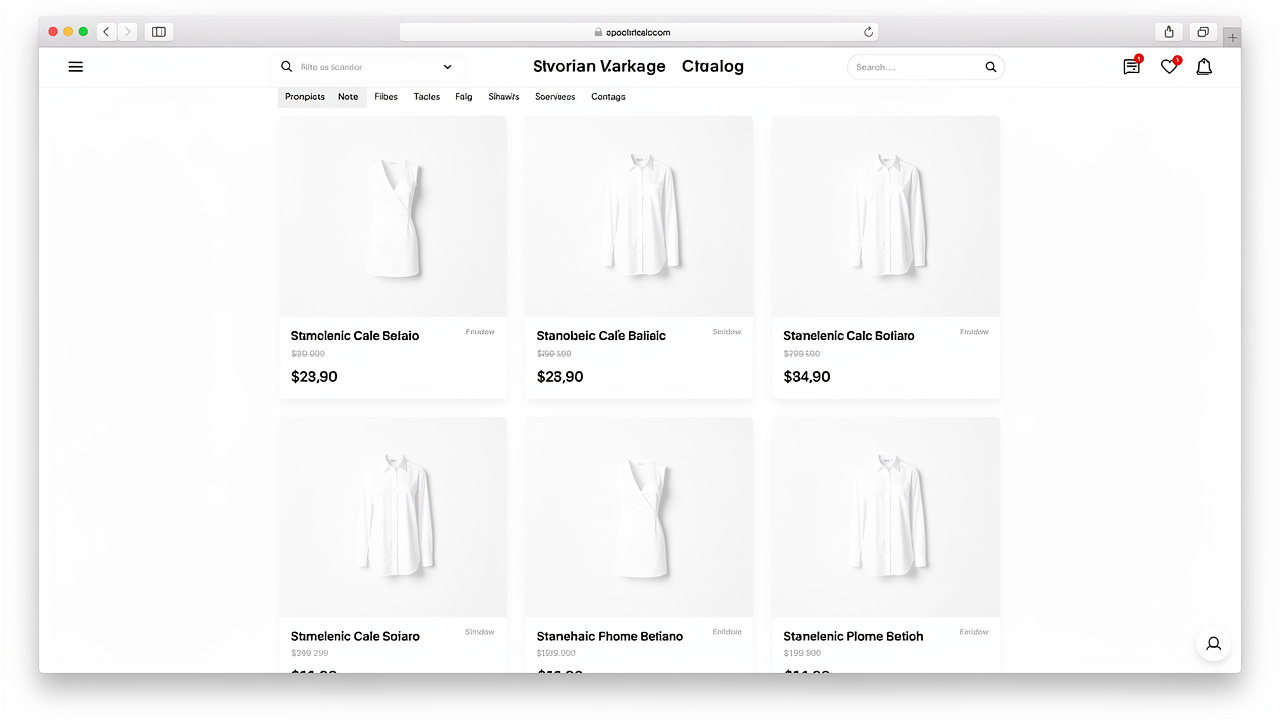
Task: Click the Stanobeic Cale Baliaic title
Action: pyautogui.click(x=601, y=336)
